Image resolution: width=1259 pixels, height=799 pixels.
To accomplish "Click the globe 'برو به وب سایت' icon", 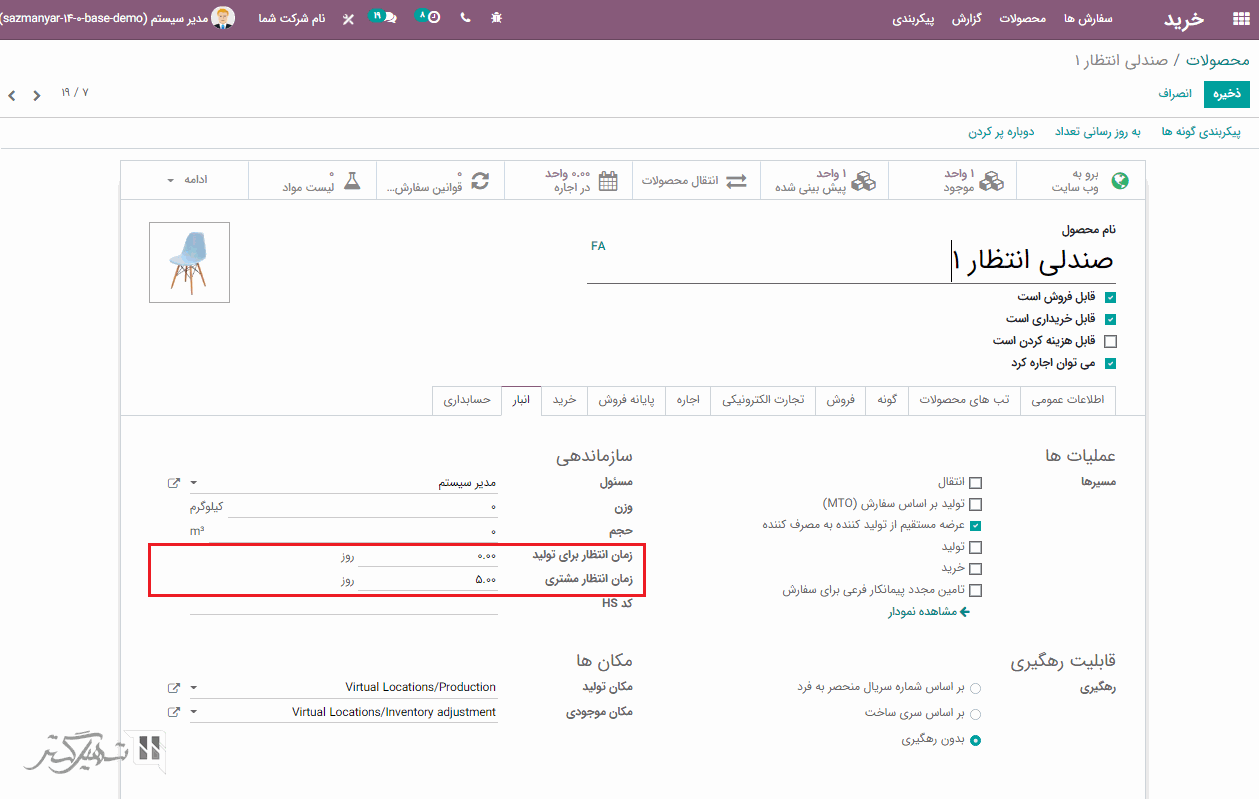I will [1120, 181].
